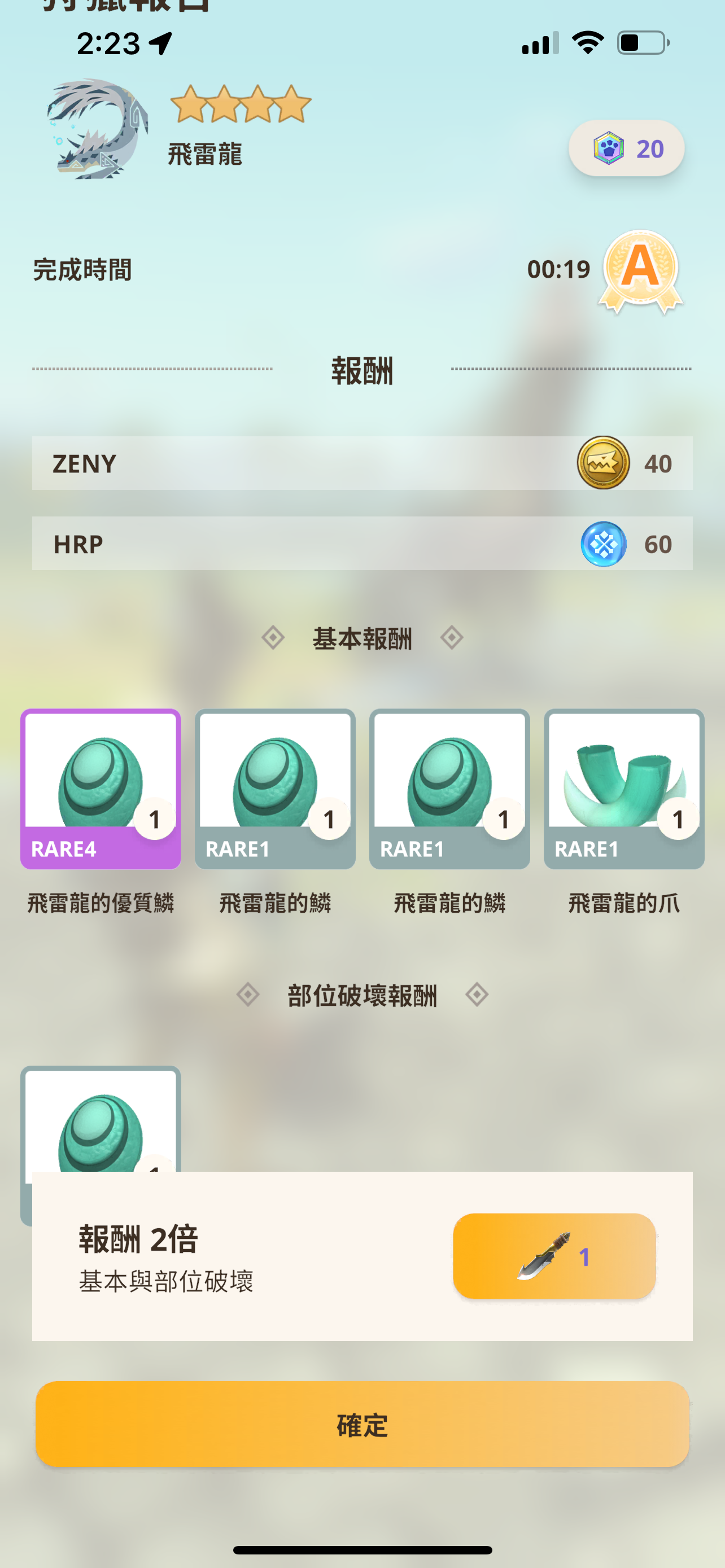Tap the four-star difficulty rating
Screen dimensions: 725x1568
click(x=241, y=104)
